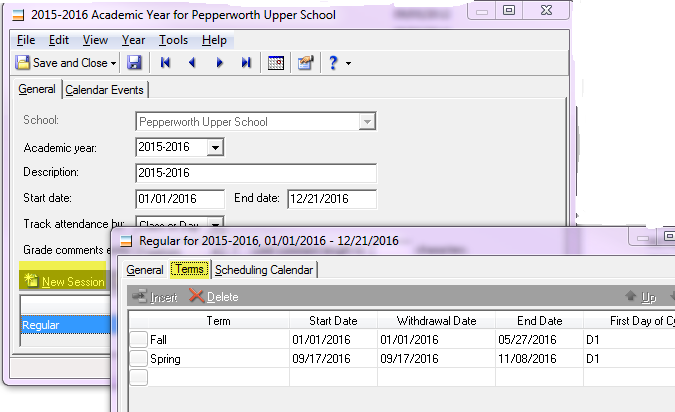Click the Regular session window title icon
The image size is (675, 412).
point(126,241)
